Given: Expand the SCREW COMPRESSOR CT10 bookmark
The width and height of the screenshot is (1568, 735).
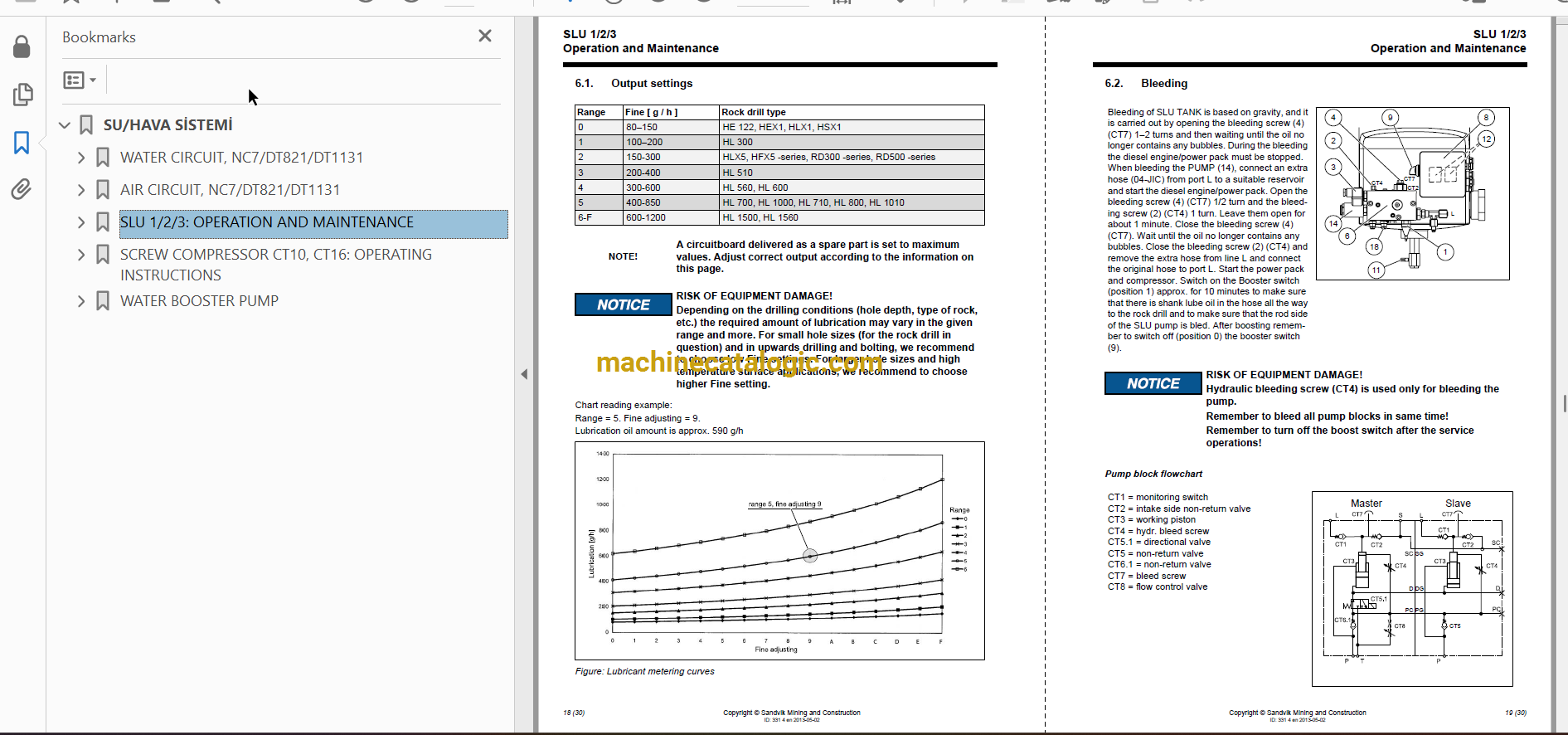Looking at the screenshot, I should 81,255.
